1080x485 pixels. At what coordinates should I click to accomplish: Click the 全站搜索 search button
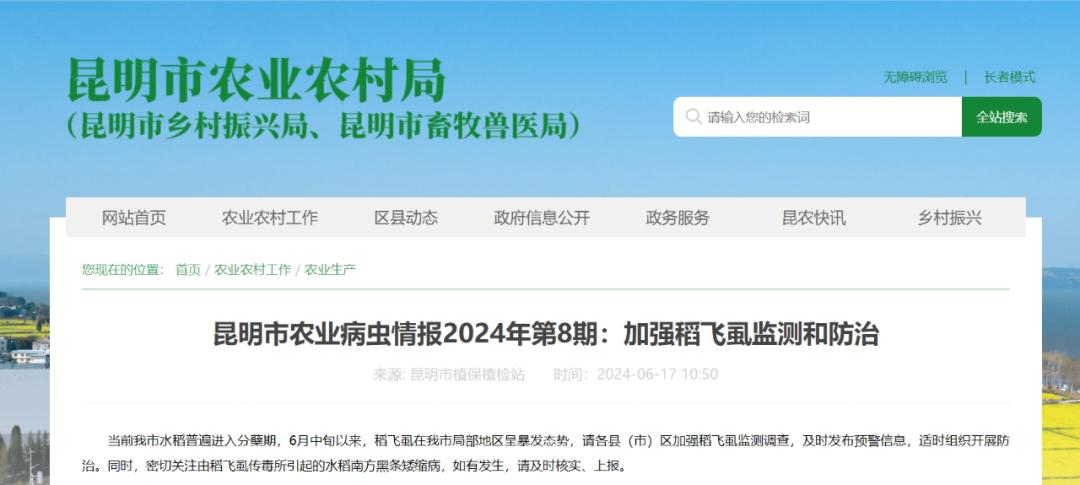[1001, 117]
